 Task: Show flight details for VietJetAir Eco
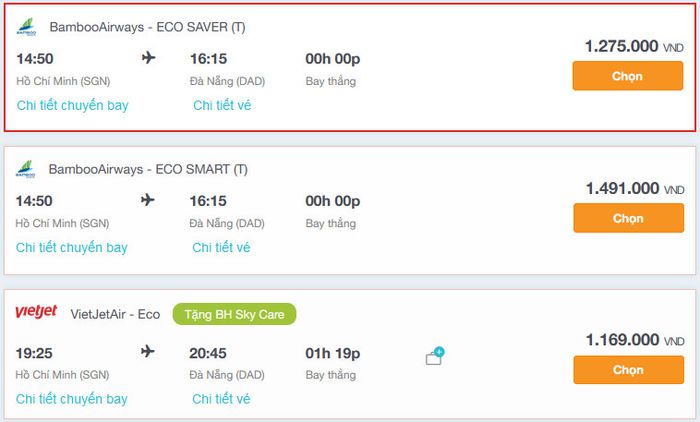[72, 399]
